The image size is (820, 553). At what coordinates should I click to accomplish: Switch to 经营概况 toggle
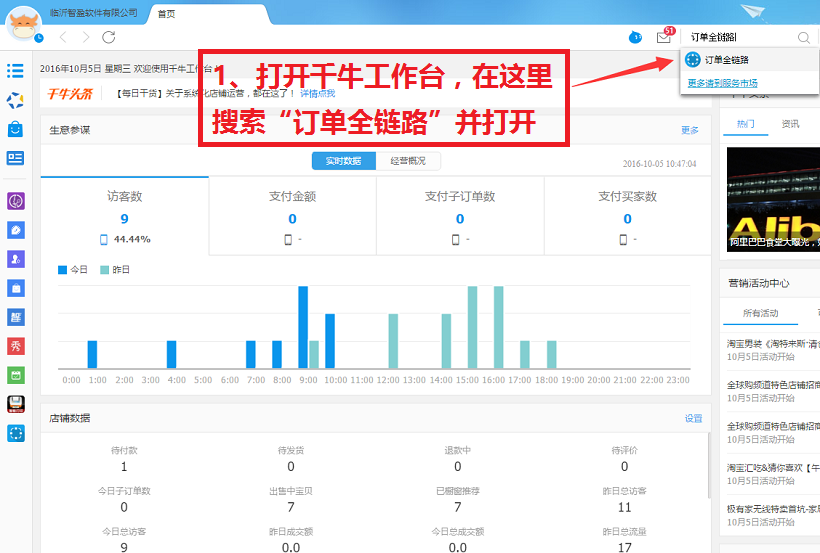point(408,161)
